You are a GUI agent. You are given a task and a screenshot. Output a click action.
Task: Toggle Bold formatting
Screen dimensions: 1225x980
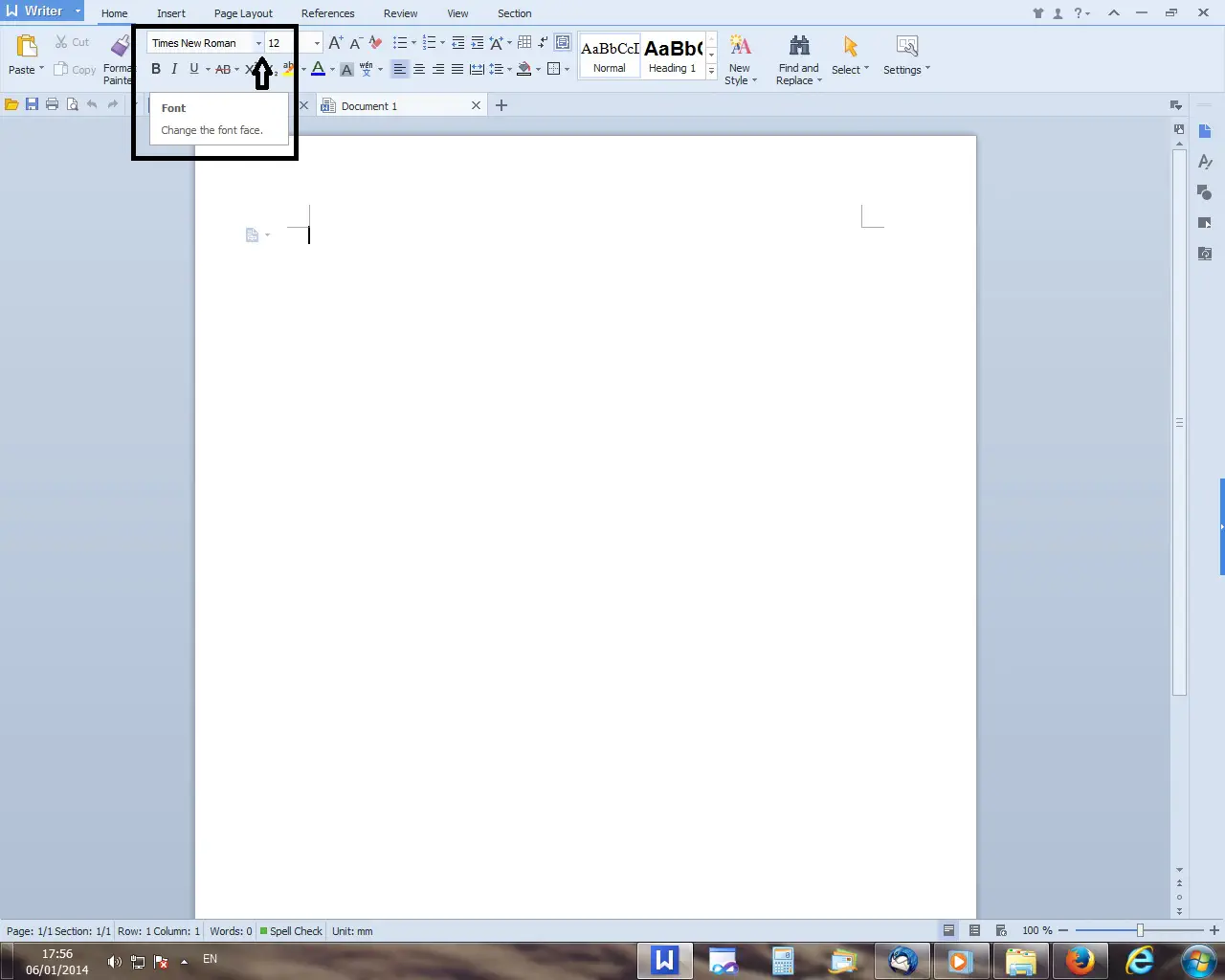coord(156,69)
